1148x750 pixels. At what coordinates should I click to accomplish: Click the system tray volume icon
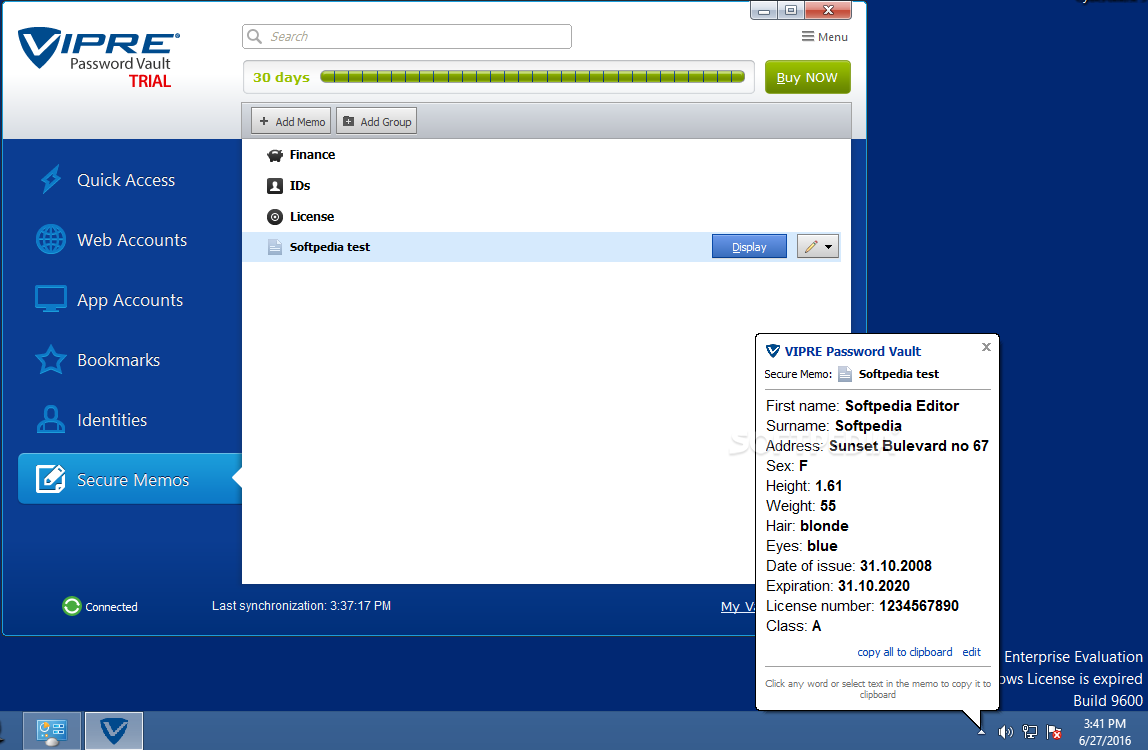pos(1006,732)
